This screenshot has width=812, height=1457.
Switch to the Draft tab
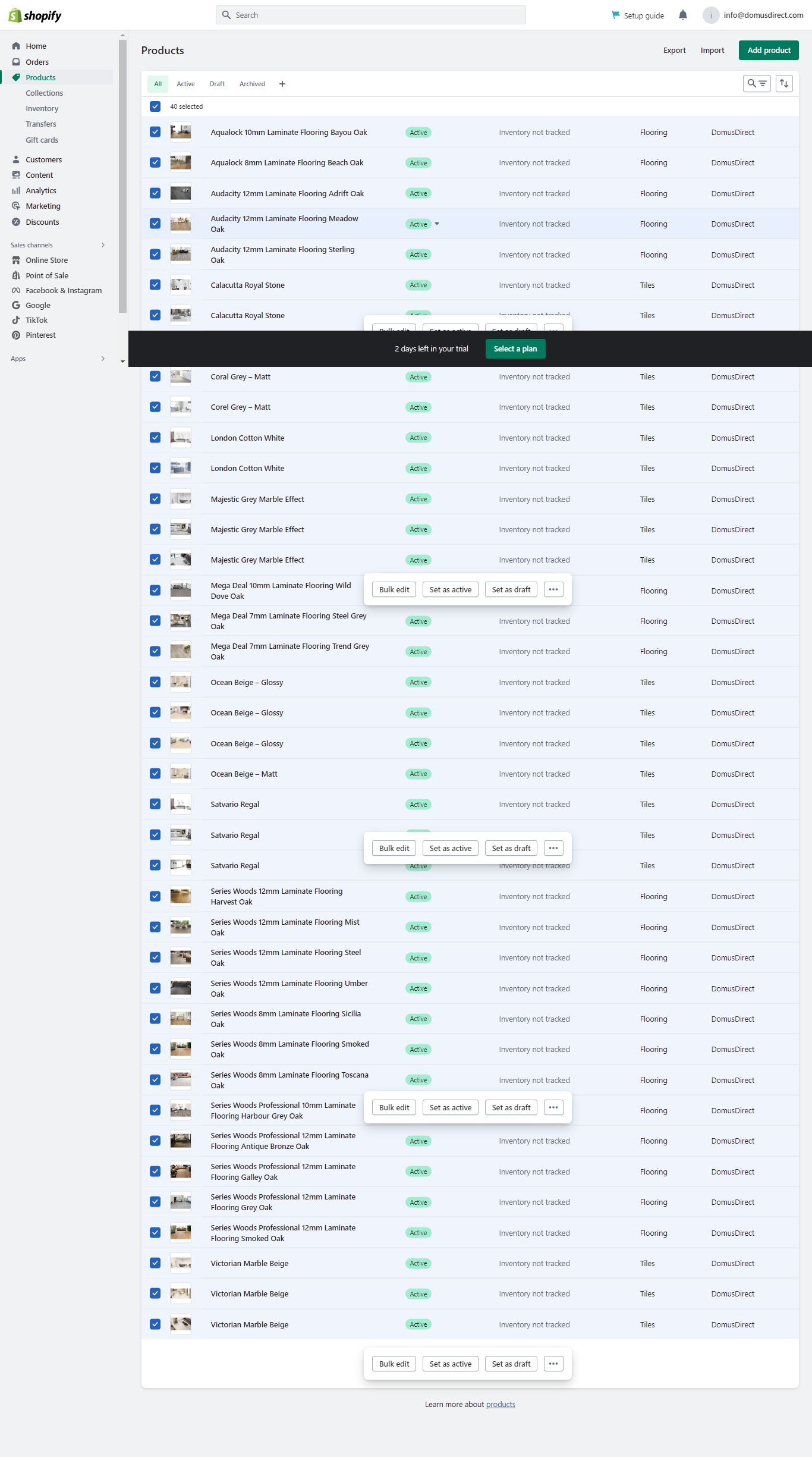point(217,84)
